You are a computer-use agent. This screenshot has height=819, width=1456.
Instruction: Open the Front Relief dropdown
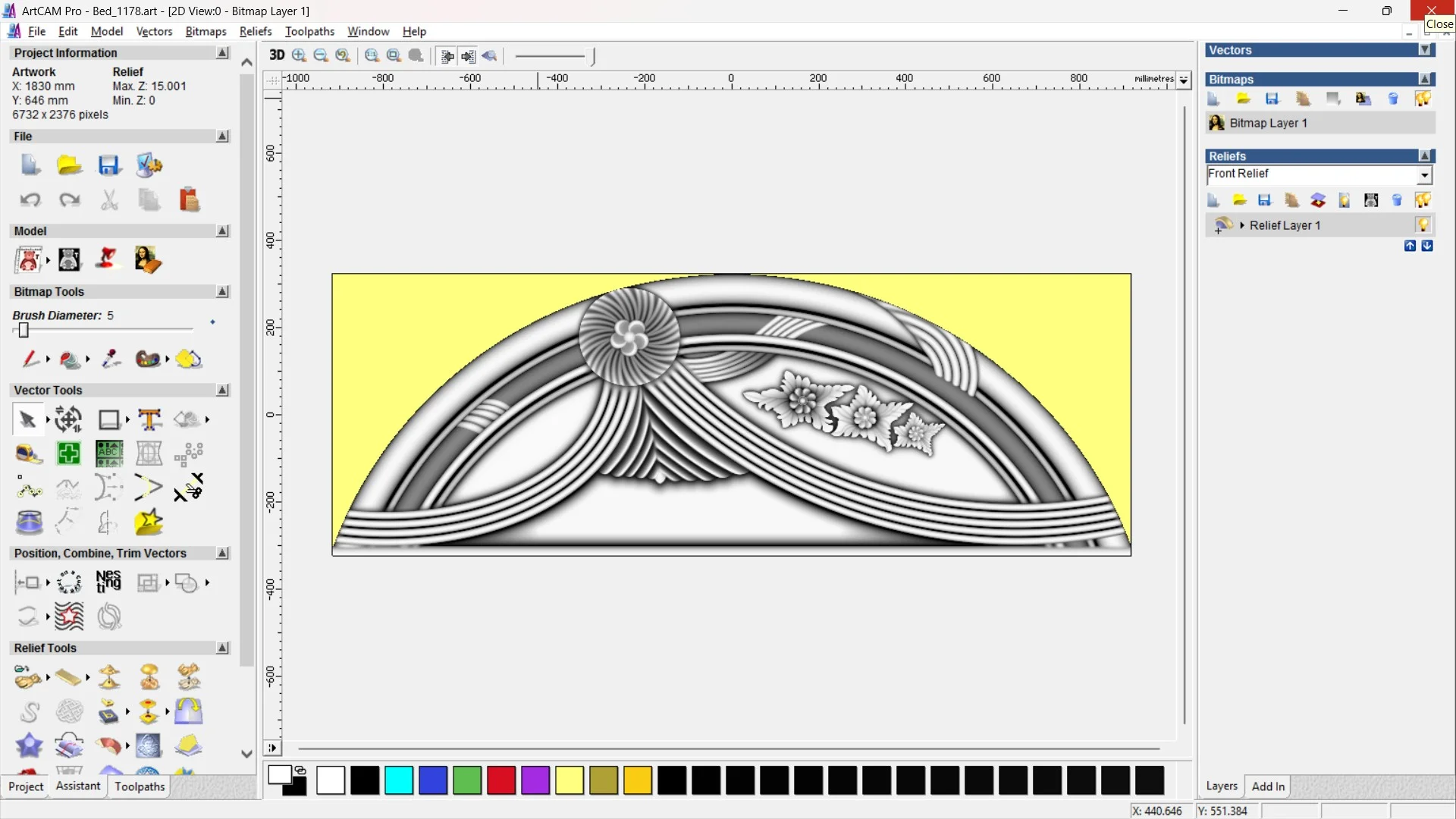[1424, 175]
